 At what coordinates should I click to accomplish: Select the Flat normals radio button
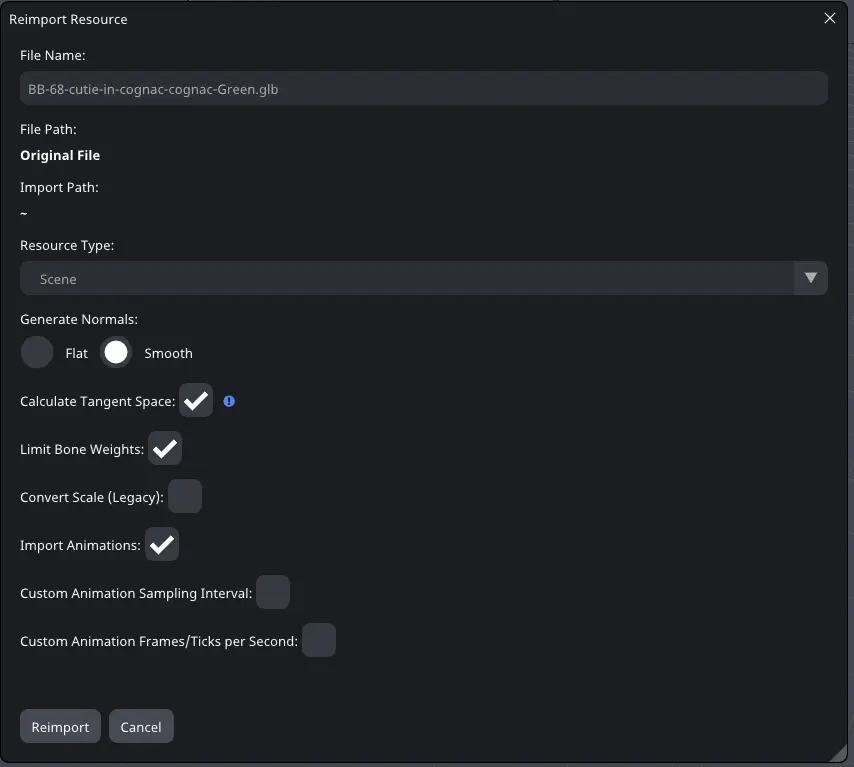coord(37,352)
